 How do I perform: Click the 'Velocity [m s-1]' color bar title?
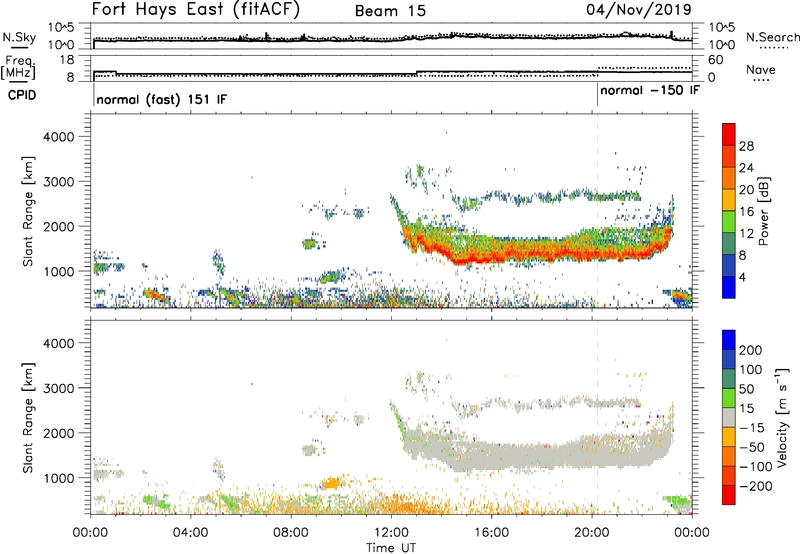[x=782, y=417]
